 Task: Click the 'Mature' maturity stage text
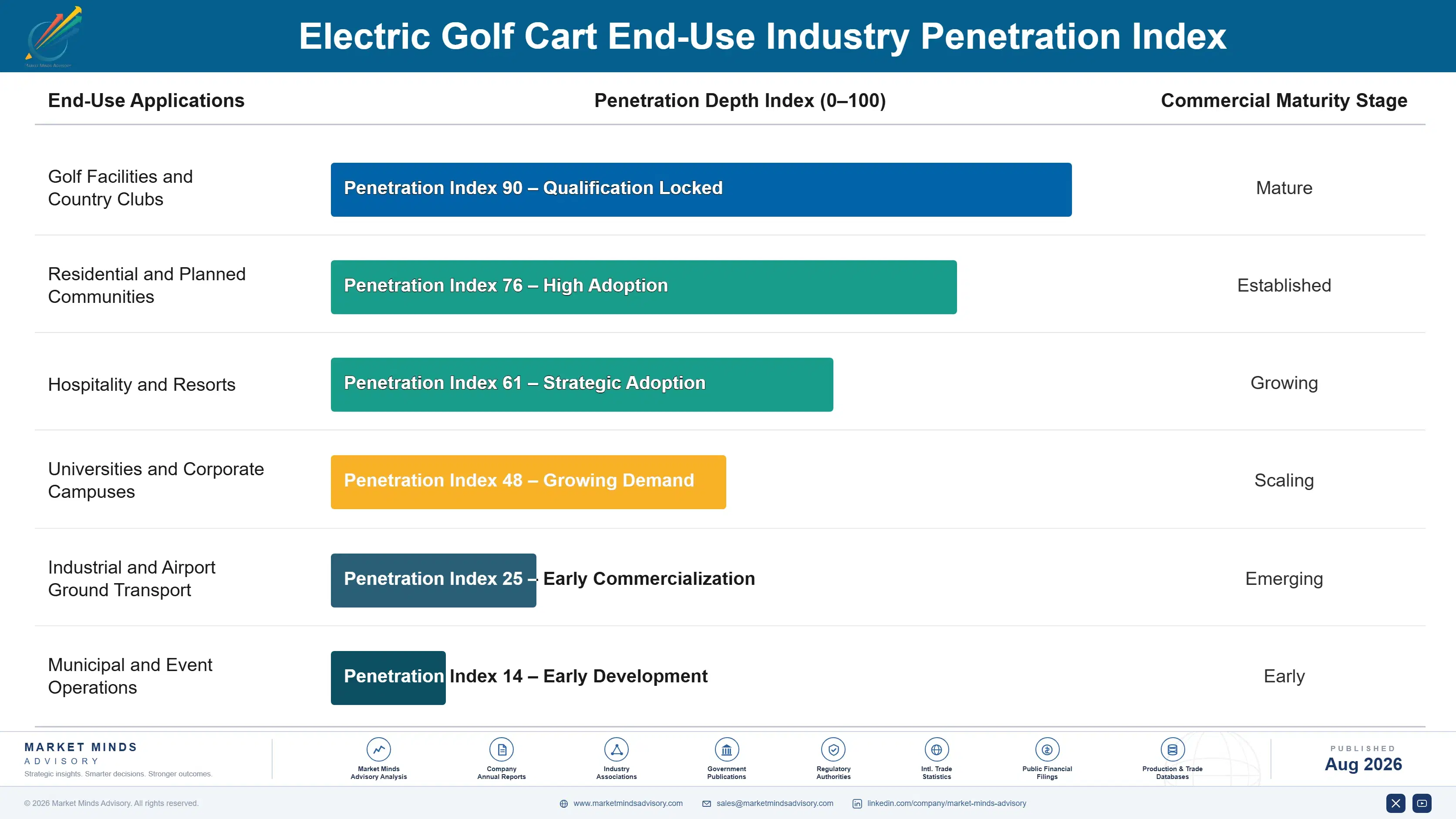[1284, 188]
